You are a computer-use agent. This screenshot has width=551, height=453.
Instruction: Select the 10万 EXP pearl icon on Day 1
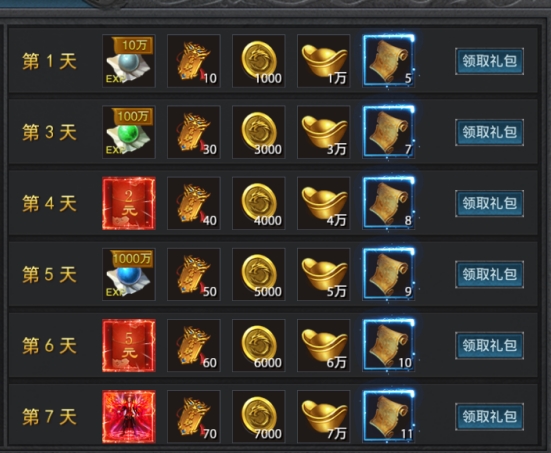(x=129, y=61)
